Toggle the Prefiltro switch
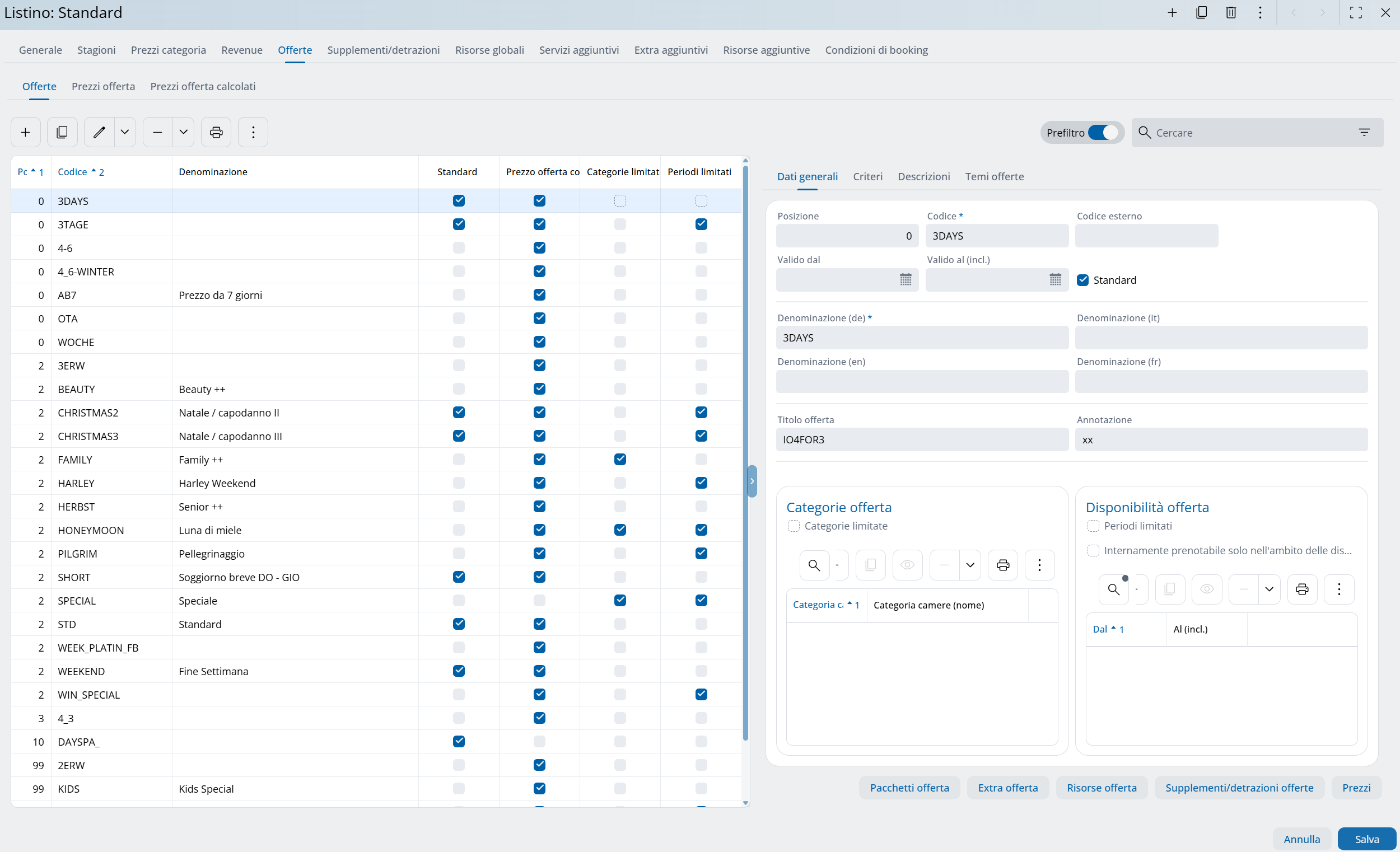This screenshot has width=1400, height=852. pyautogui.click(x=1102, y=132)
